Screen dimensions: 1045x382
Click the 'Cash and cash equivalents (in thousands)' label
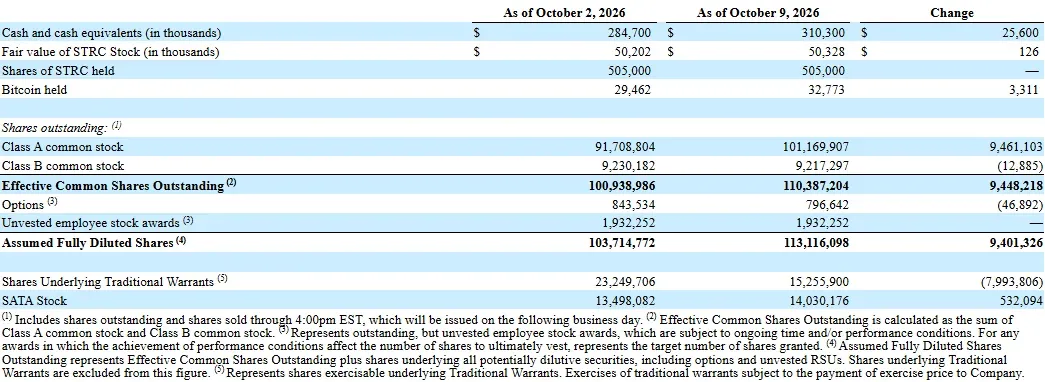pos(111,32)
